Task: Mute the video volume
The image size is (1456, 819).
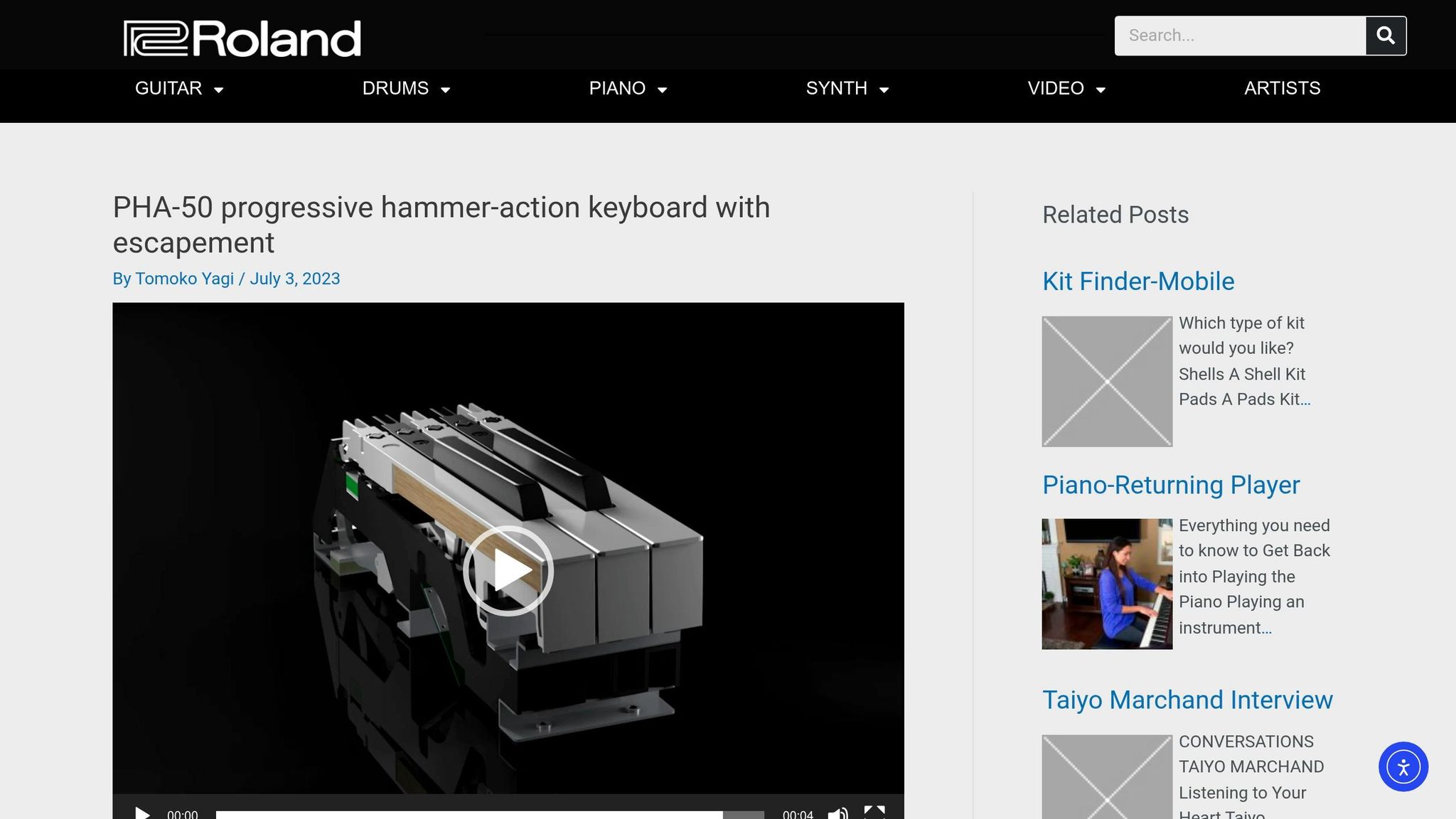Action: click(839, 813)
